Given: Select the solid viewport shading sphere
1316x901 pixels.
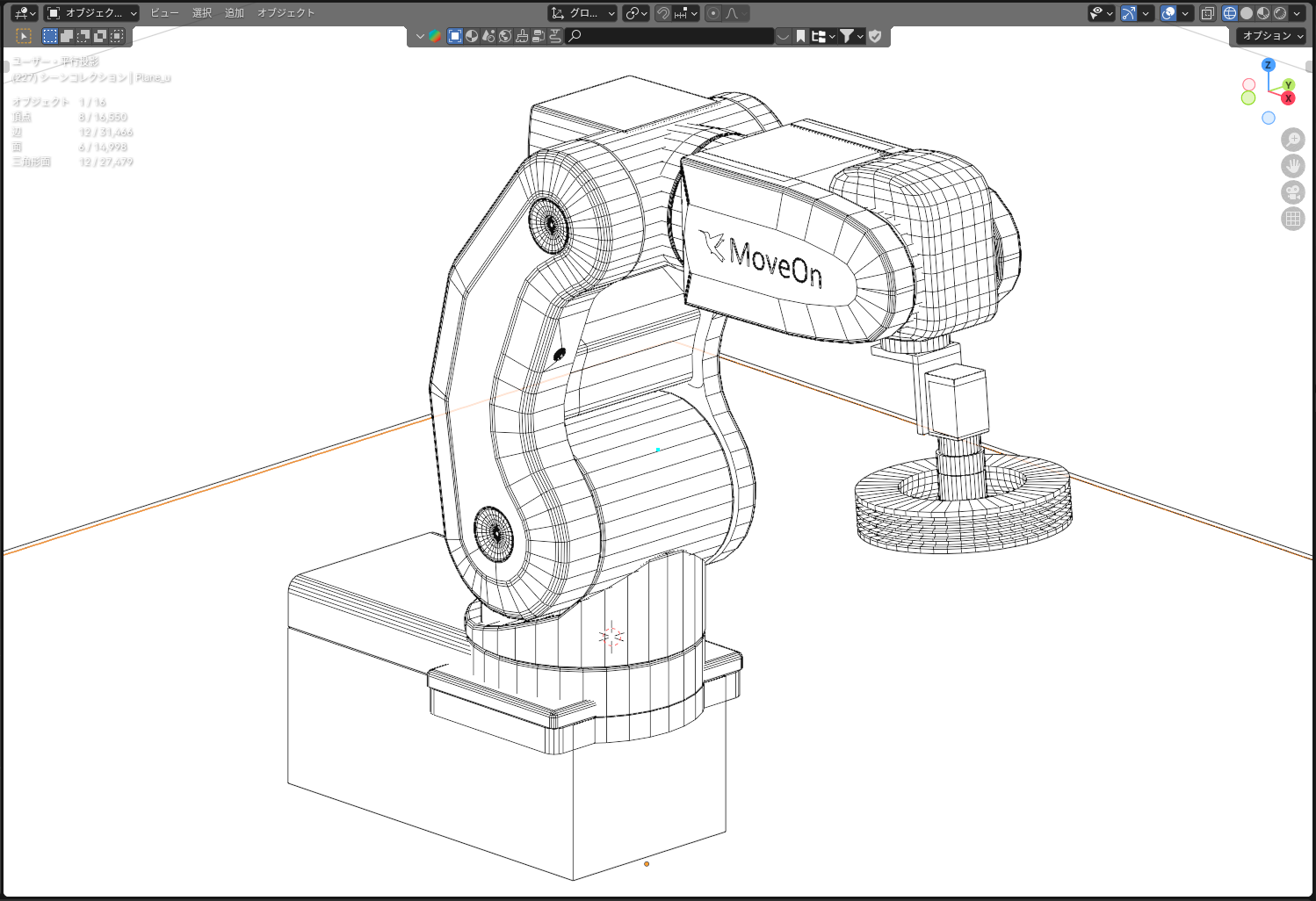Looking at the screenshot, I should [1247, 13].
